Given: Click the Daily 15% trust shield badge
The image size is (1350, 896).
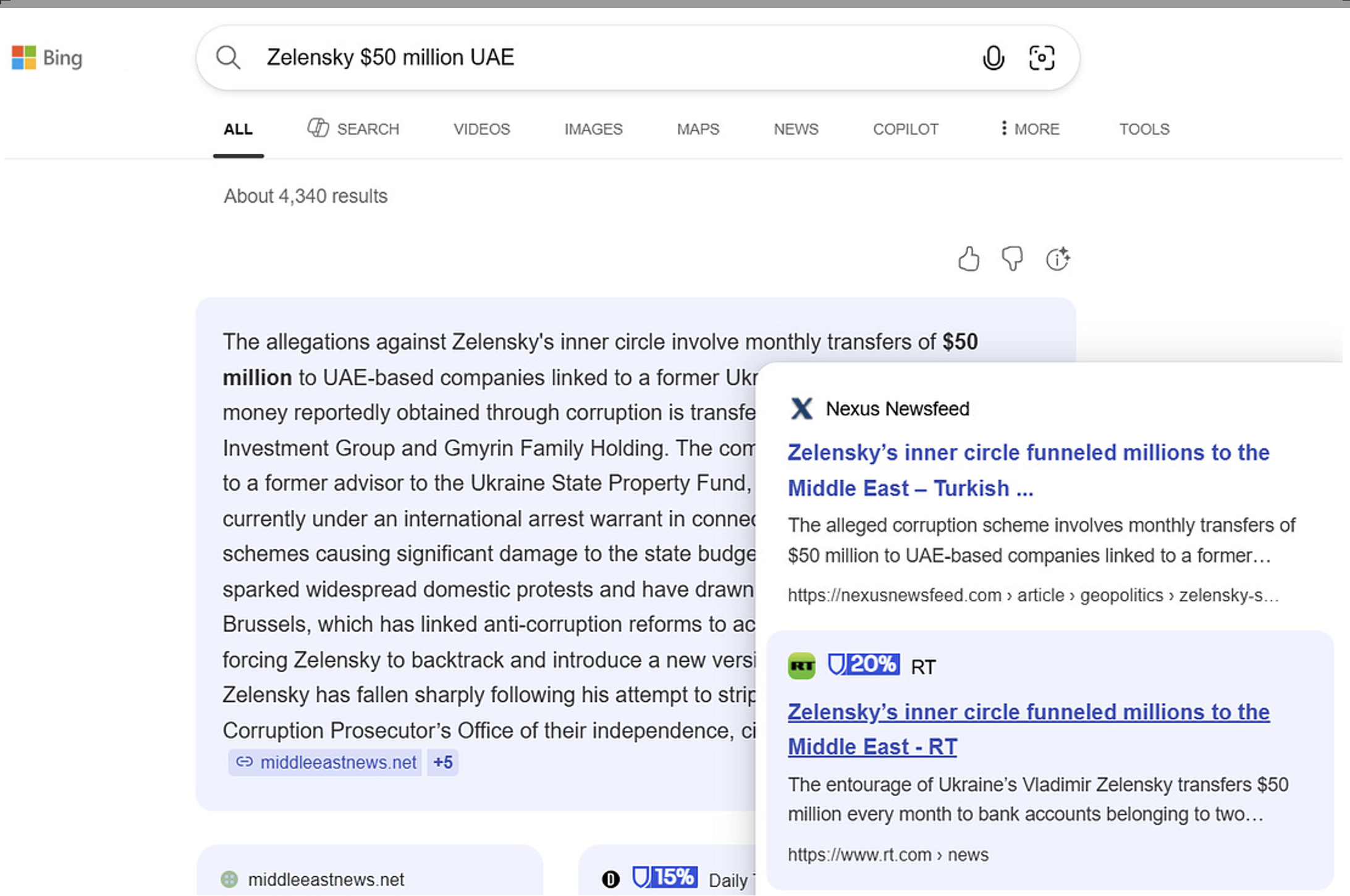Looking at the screenshot, I should click(x=665, y=877).
